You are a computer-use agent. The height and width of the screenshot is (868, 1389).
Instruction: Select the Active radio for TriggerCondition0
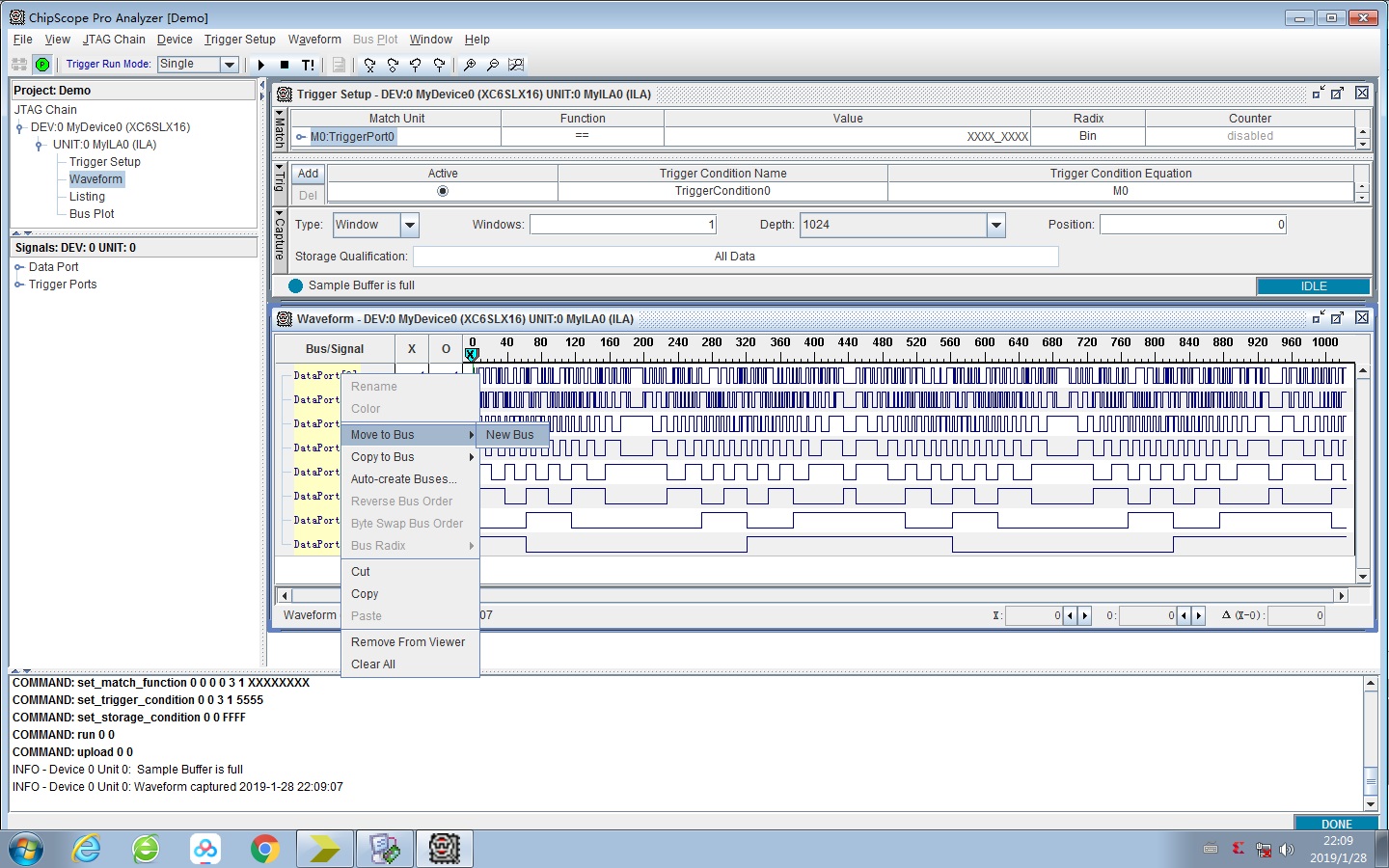pos(442,190)
